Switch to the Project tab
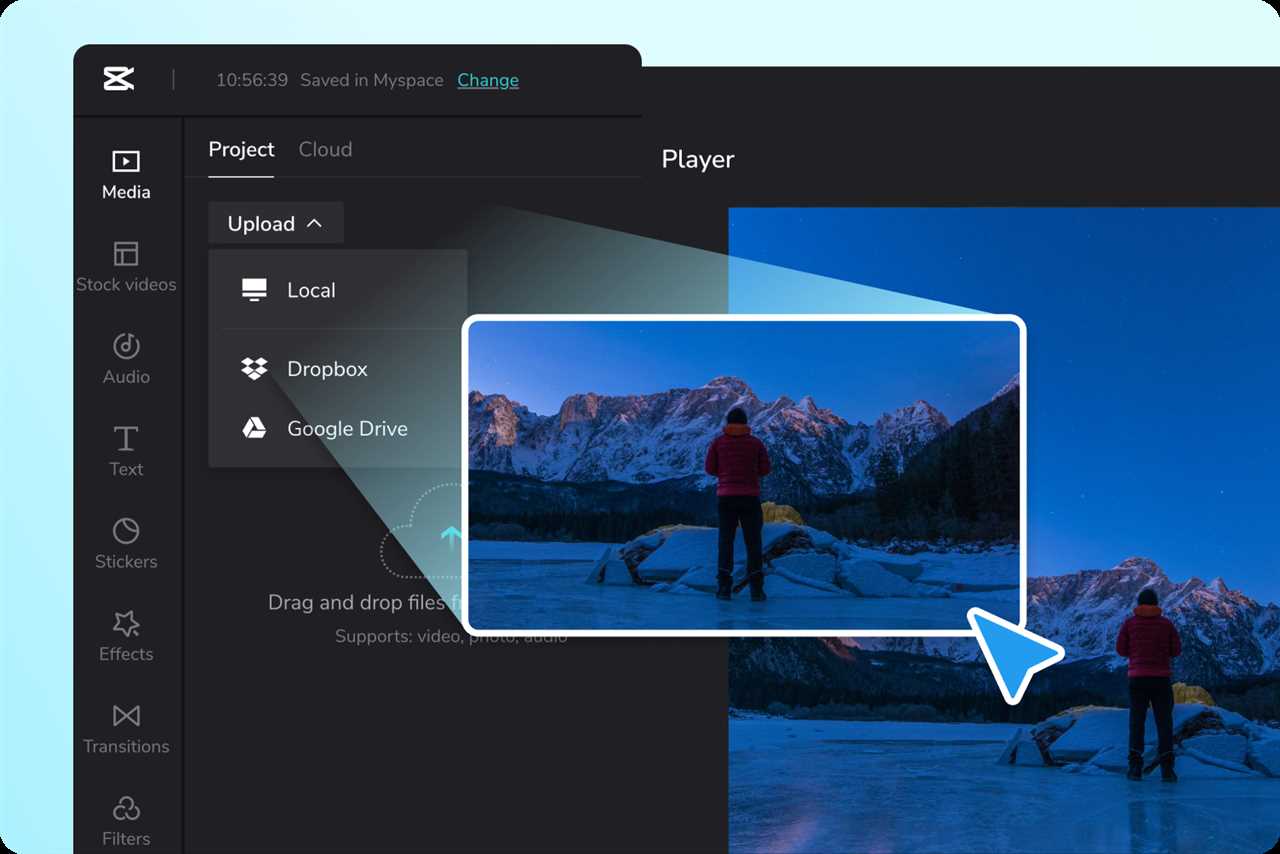Screen dimensions: 1280x854 click(241, 150)
